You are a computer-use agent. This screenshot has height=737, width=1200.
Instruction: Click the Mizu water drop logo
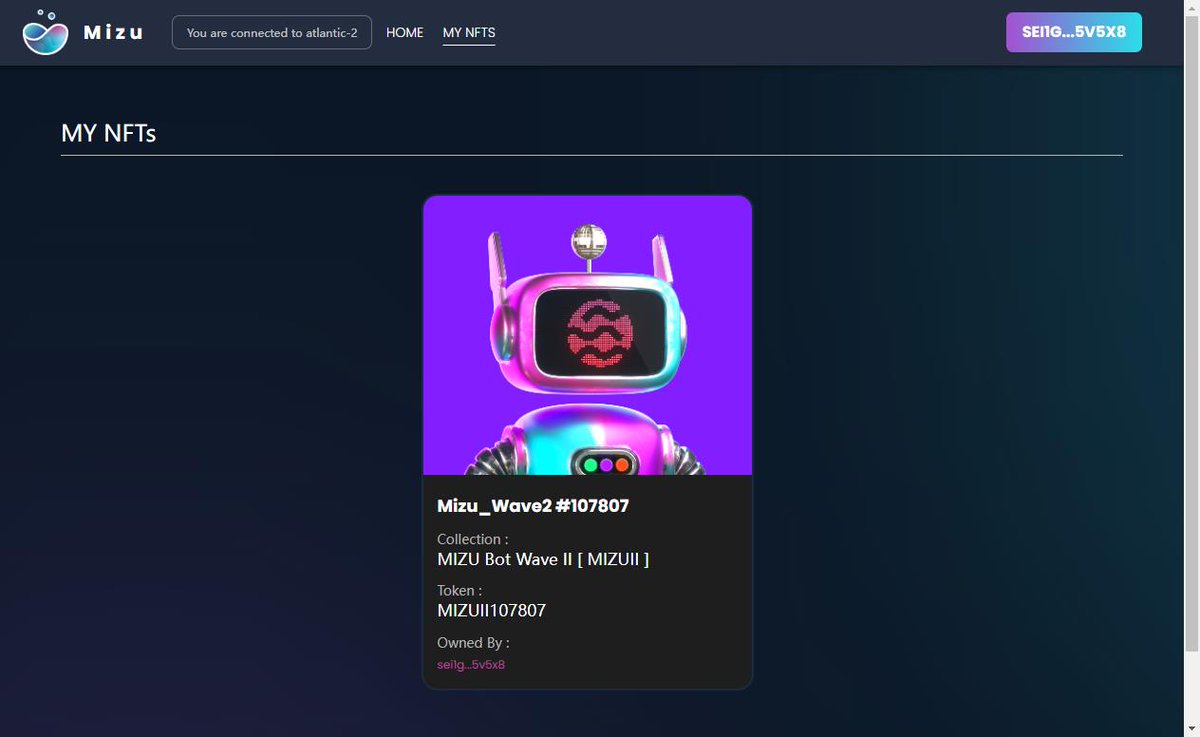click(45, 32)
